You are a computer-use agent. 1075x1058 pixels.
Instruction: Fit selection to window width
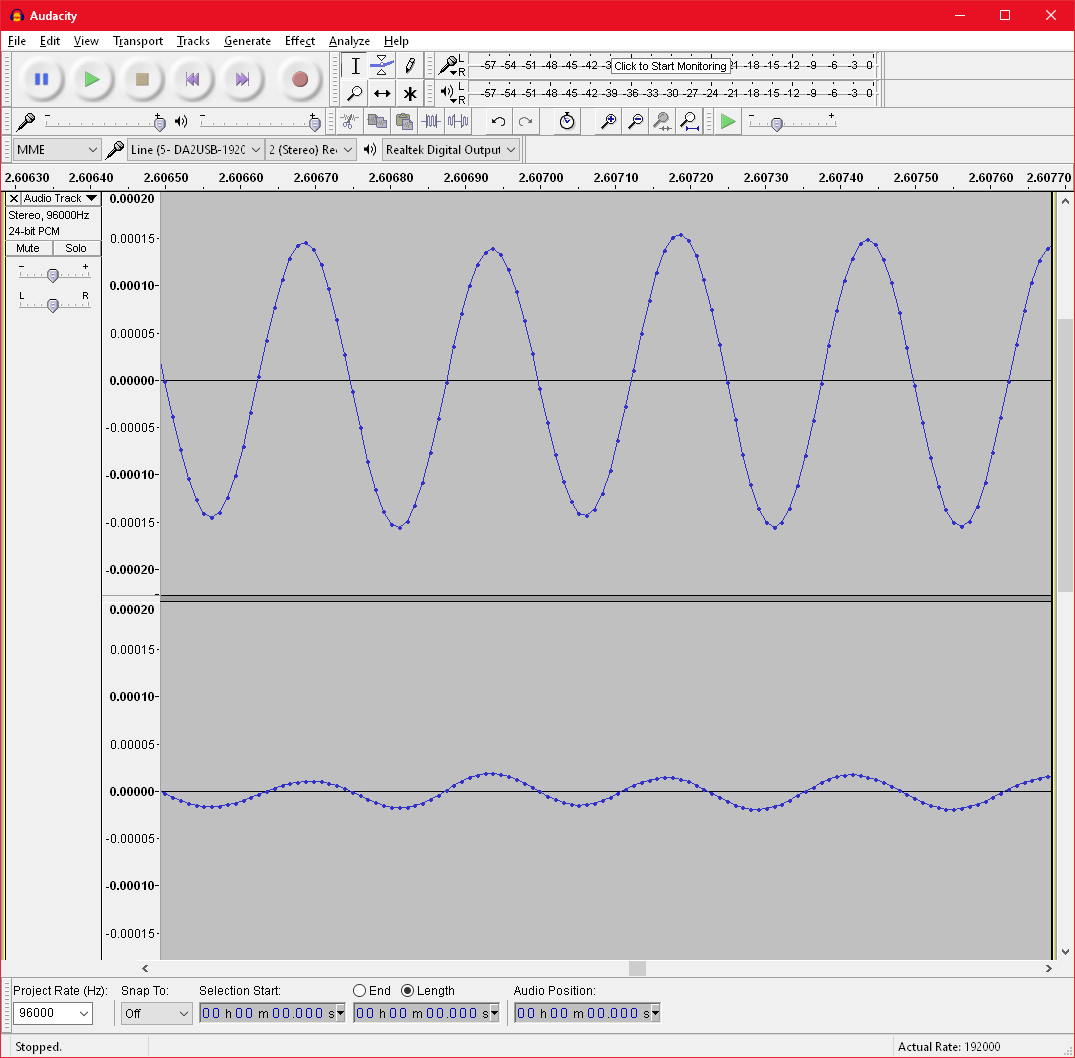pyautogui.click(x=662, y=122)
